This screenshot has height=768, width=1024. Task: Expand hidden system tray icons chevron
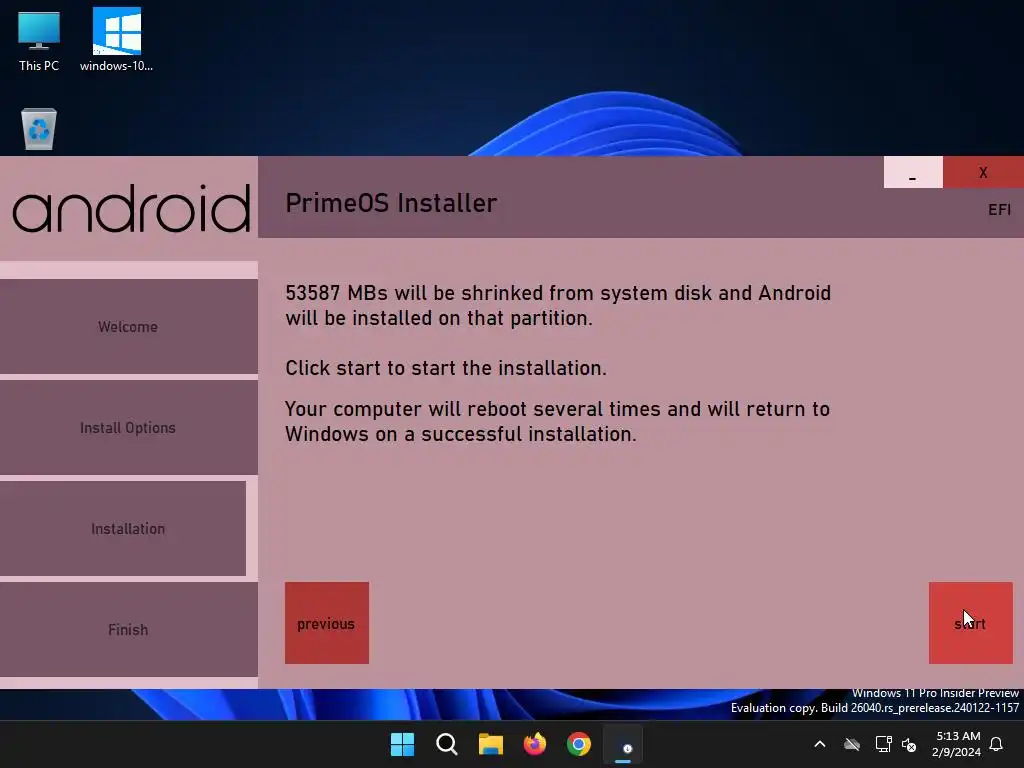820,744
